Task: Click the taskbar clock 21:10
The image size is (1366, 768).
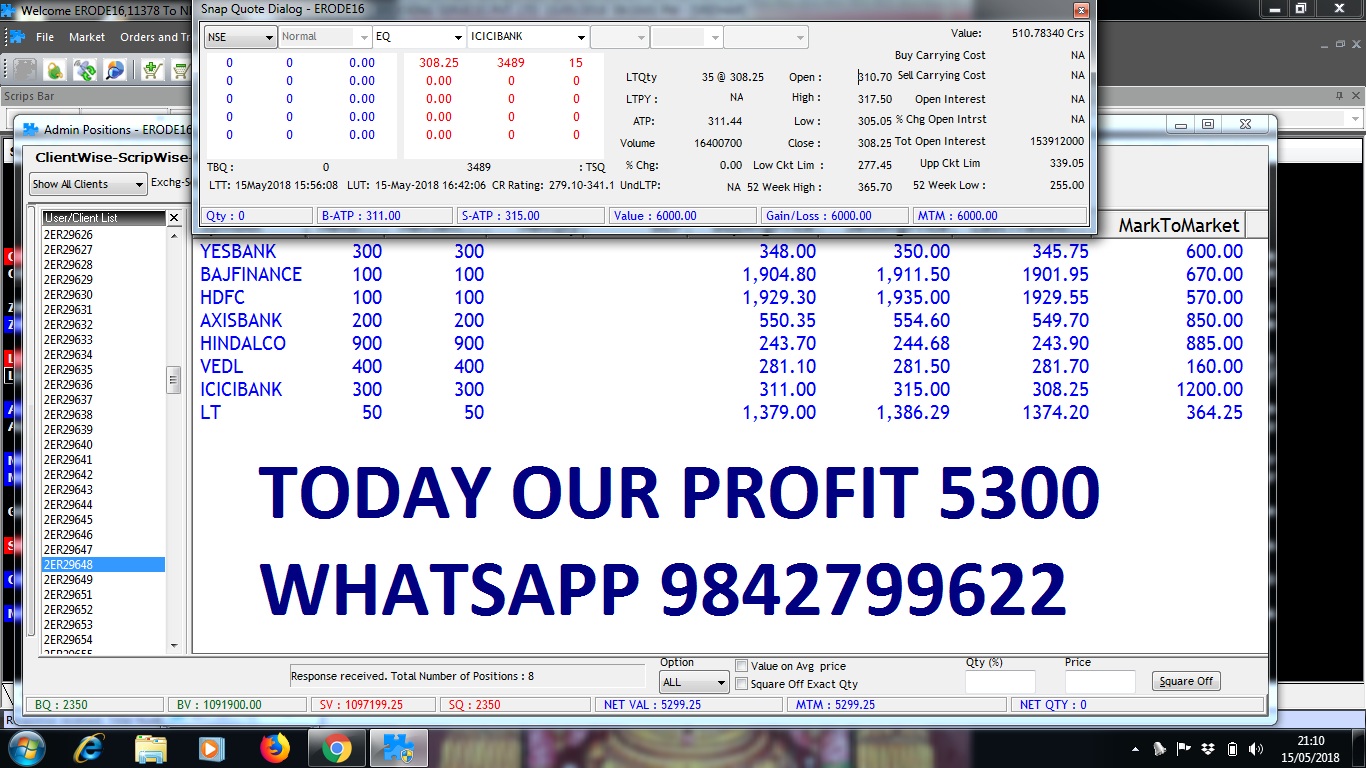Action: (x=1310, y=741)
